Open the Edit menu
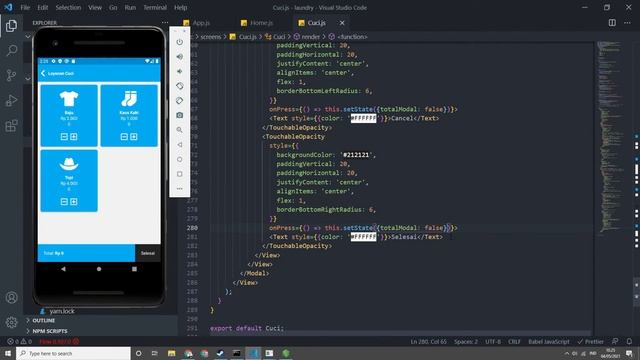The image size is (640, 360). pyautogui.click(x=42, y=7)
